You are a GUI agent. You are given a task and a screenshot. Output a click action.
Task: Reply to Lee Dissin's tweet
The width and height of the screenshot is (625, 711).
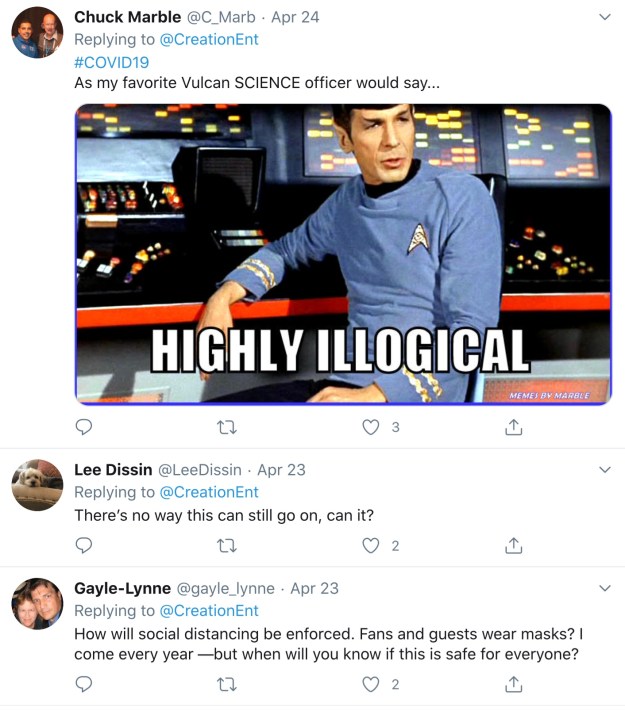tap(83, 545)
